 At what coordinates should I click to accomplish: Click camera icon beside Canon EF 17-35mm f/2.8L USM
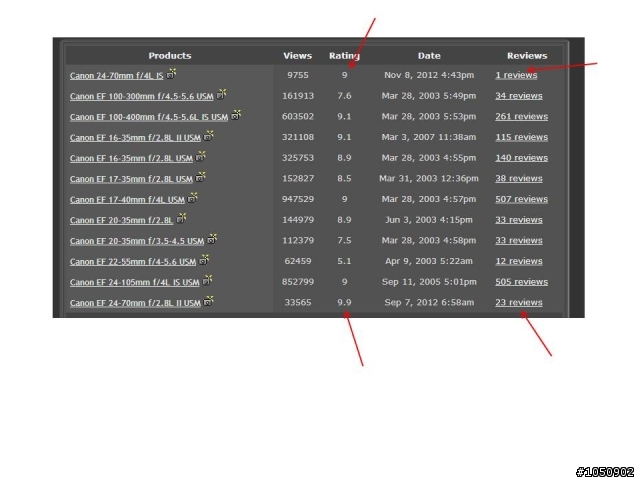[x=200, y=177]
